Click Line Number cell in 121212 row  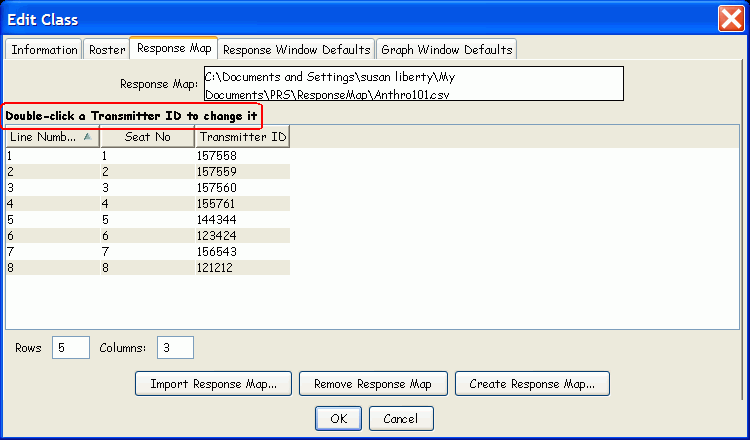click(53, 268)
